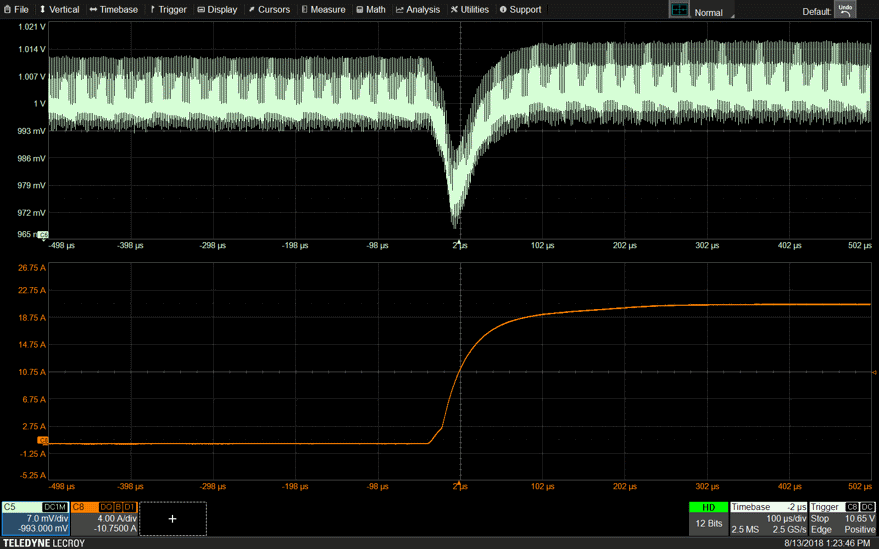Click the trigger level marker on the right edge

(874, 372)
